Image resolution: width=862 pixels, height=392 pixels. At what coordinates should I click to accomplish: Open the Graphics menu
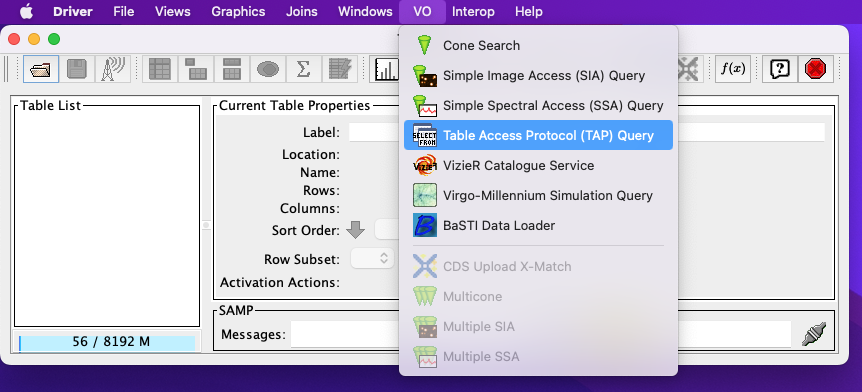[238, 12]
